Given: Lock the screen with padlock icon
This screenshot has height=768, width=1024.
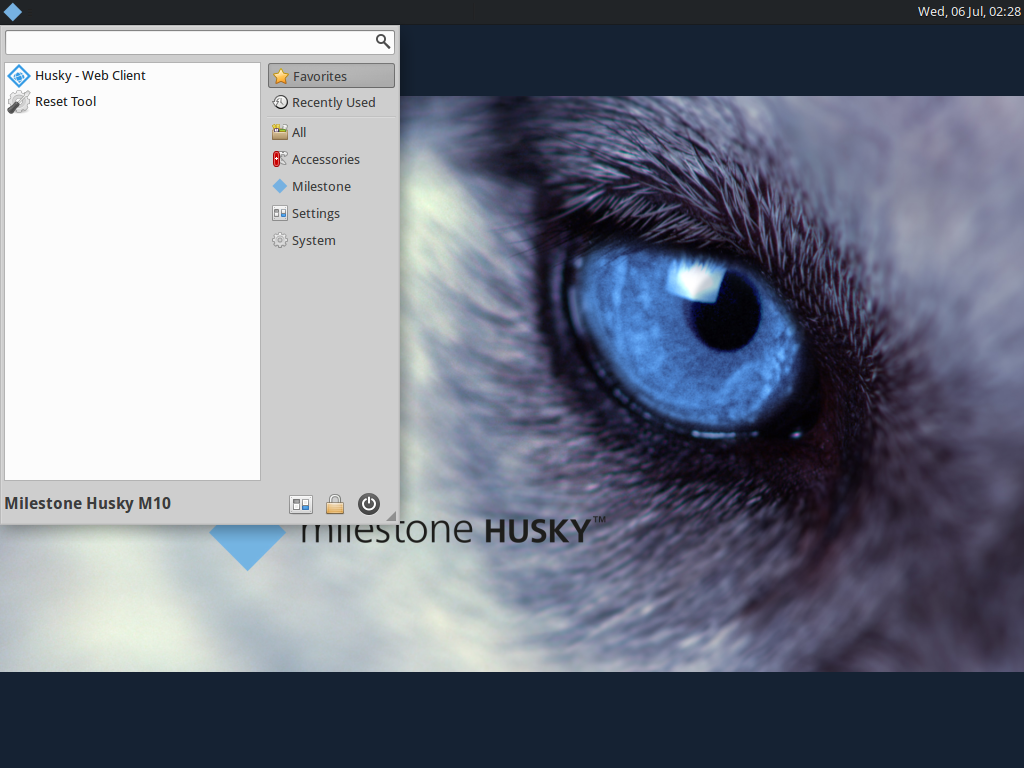Looking at the screenshot, I should click(335, 504).
